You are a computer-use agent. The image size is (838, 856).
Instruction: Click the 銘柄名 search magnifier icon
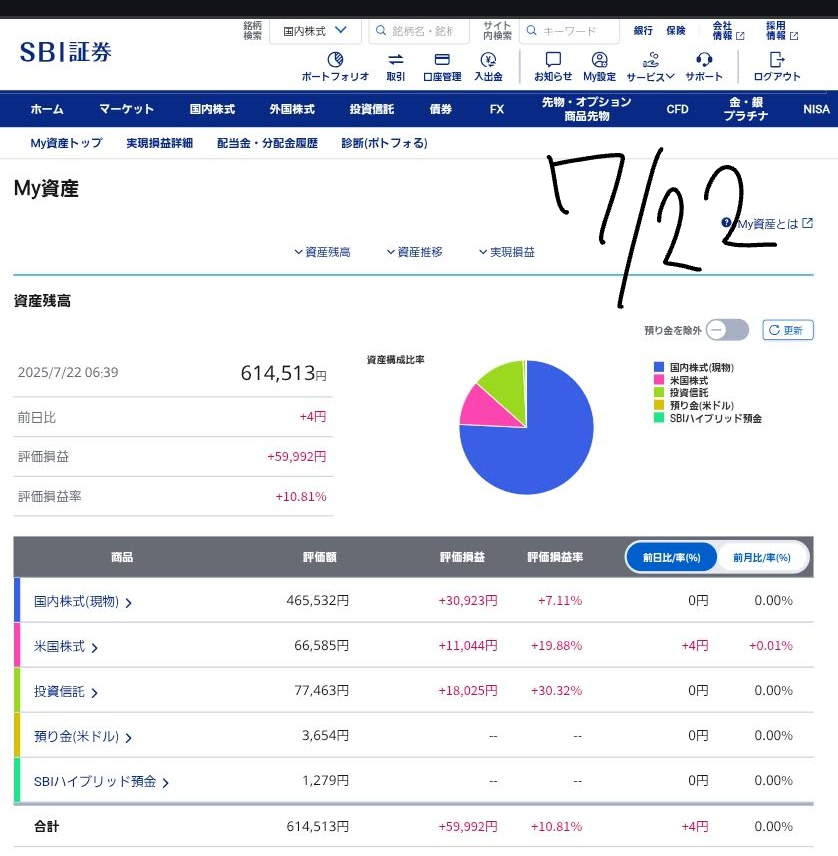381,31
